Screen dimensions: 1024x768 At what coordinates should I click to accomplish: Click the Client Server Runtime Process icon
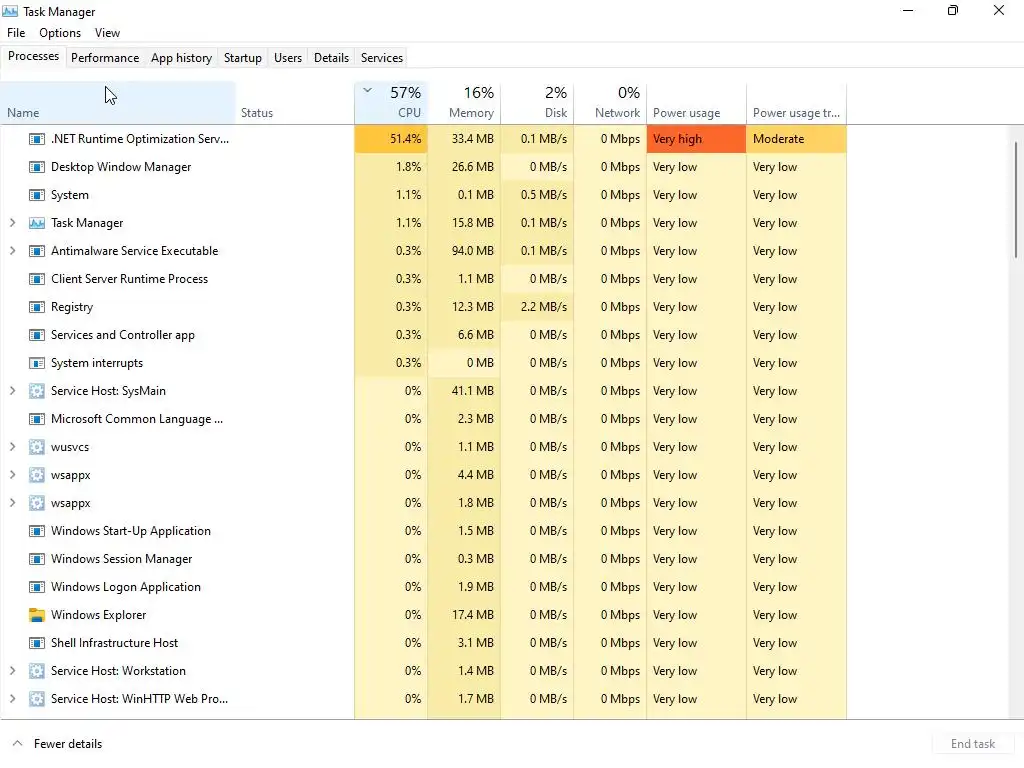click(37, 280)
